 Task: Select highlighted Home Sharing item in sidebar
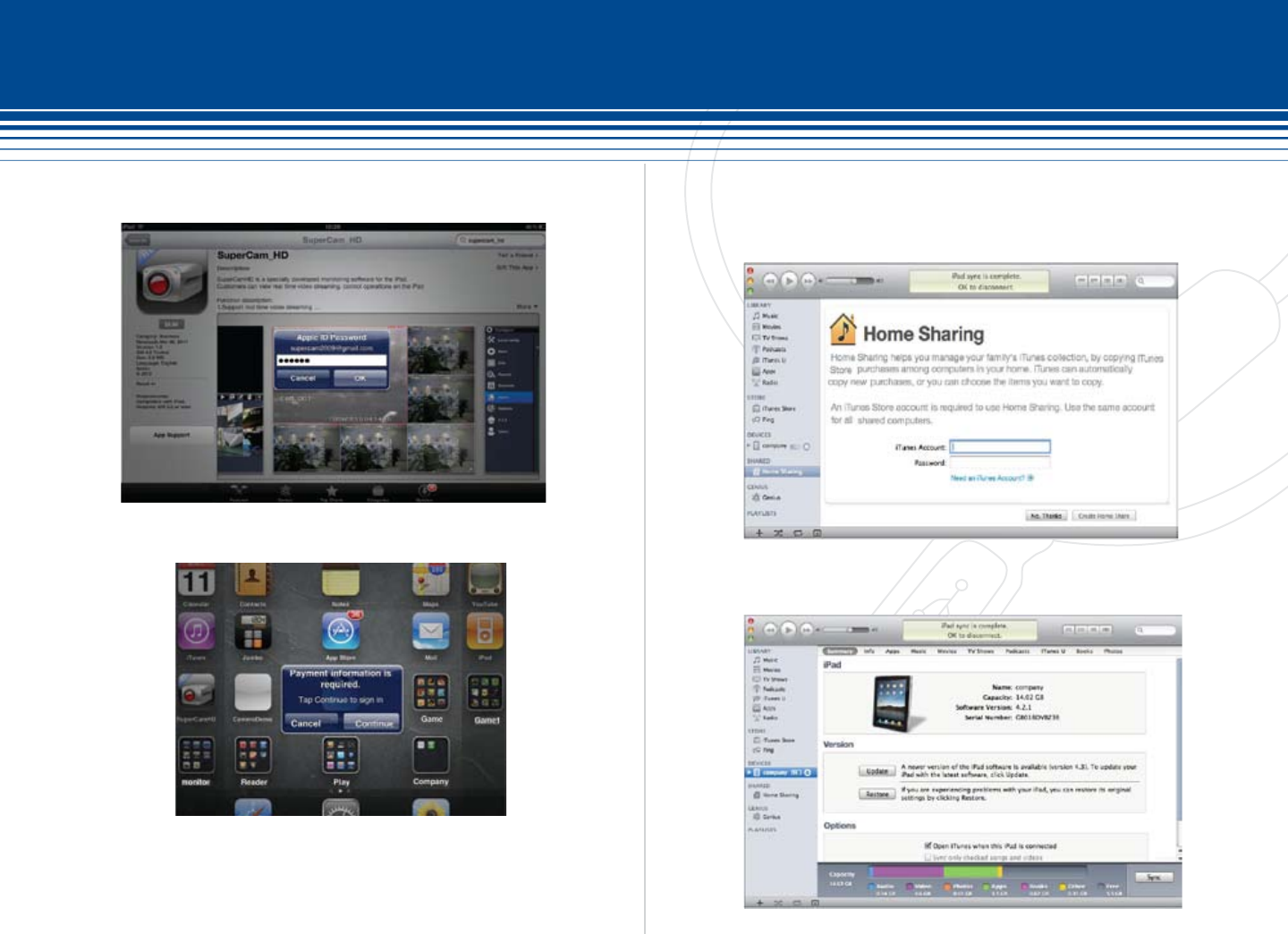[x=782, y=471]
